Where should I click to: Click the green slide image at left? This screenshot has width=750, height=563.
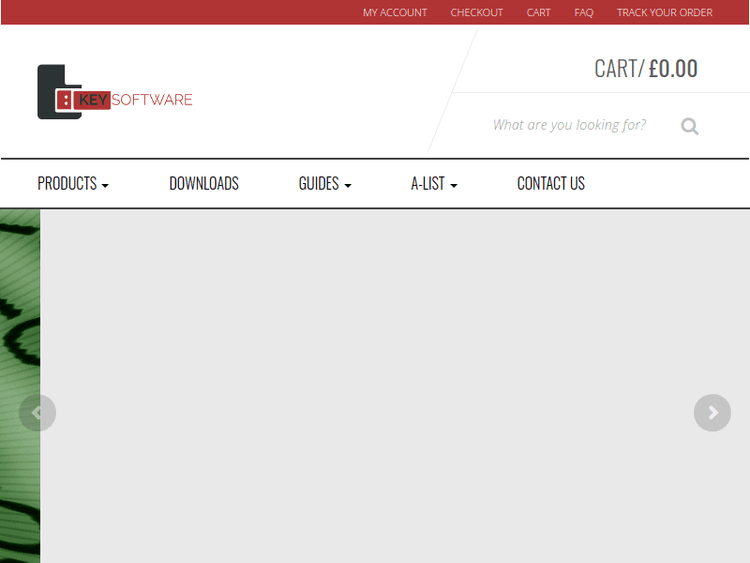click(x=20, y=300)
